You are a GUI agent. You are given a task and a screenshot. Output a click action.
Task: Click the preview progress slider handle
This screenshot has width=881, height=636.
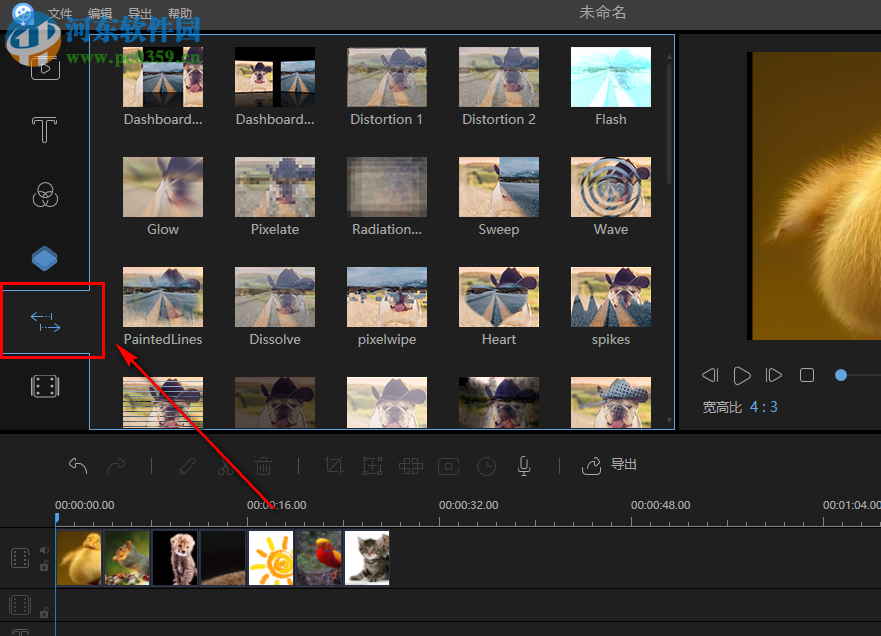[841, 375]
